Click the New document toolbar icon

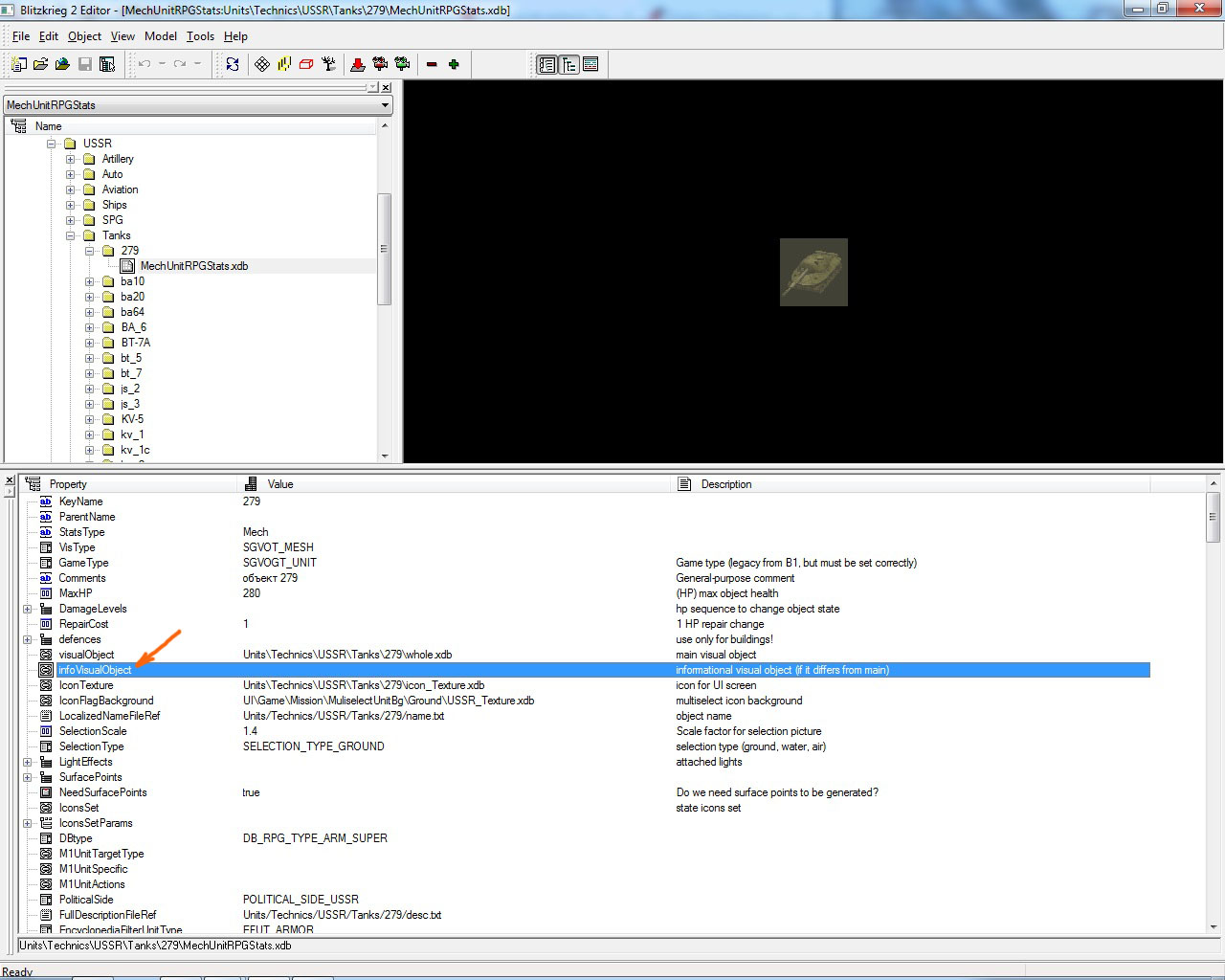(19, 64)
